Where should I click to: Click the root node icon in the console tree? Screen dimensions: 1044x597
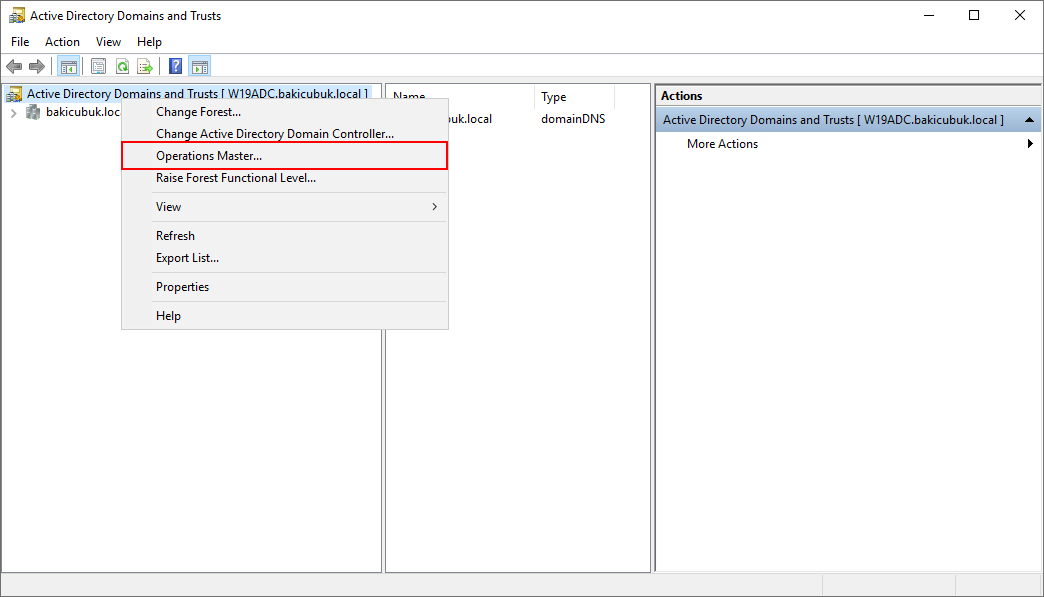tap(14, 94)
